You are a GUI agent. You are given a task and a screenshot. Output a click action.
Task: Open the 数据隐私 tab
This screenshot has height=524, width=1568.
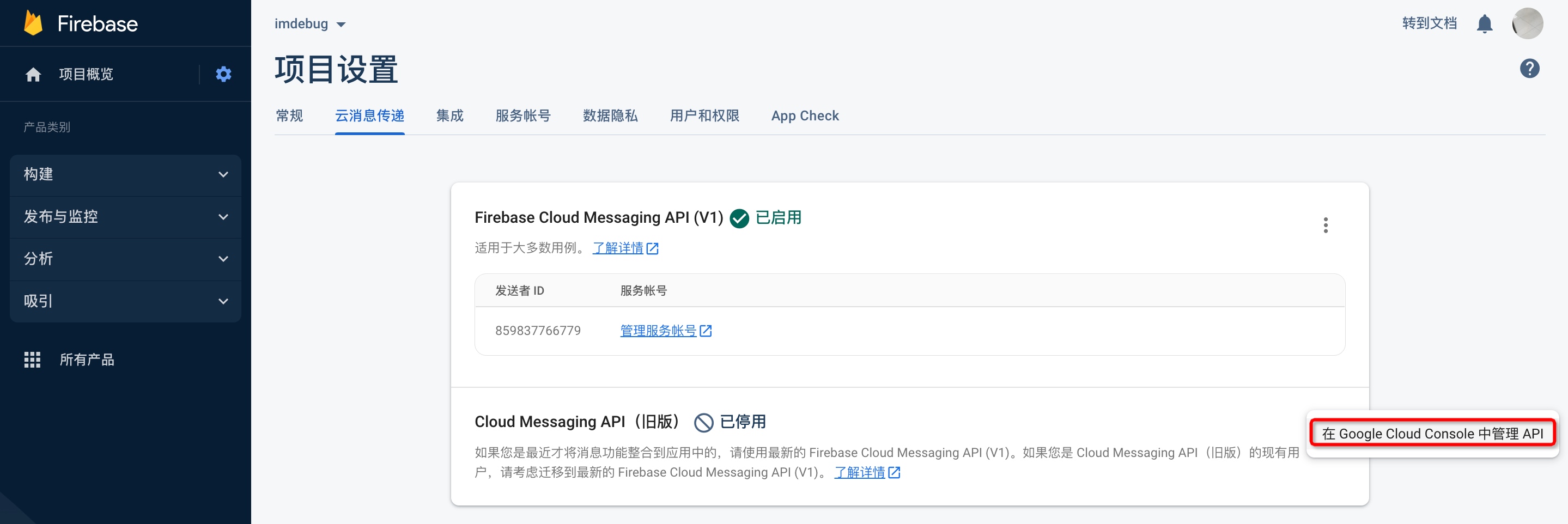[610, 115]
